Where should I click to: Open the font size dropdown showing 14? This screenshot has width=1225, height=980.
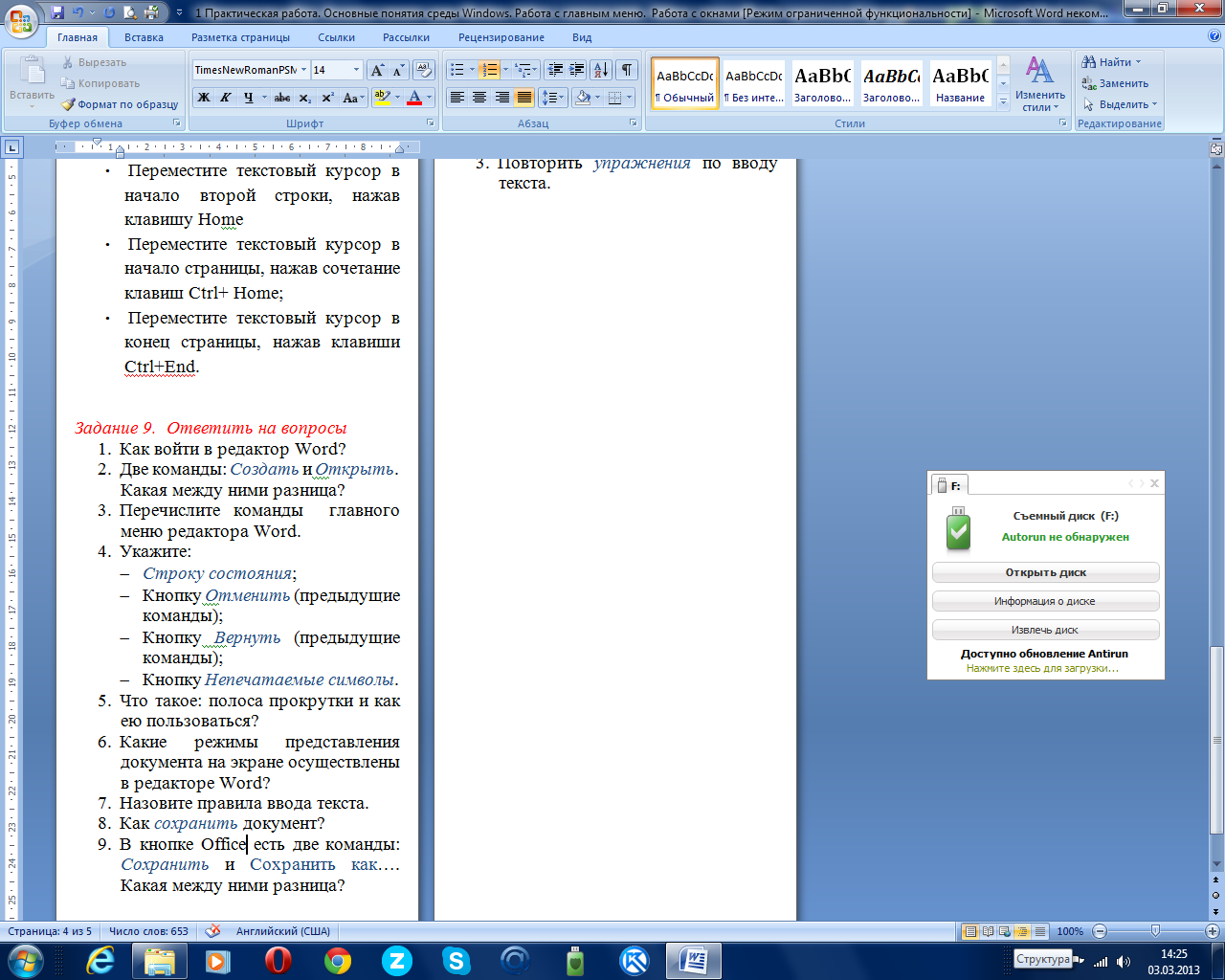point(357,70)
